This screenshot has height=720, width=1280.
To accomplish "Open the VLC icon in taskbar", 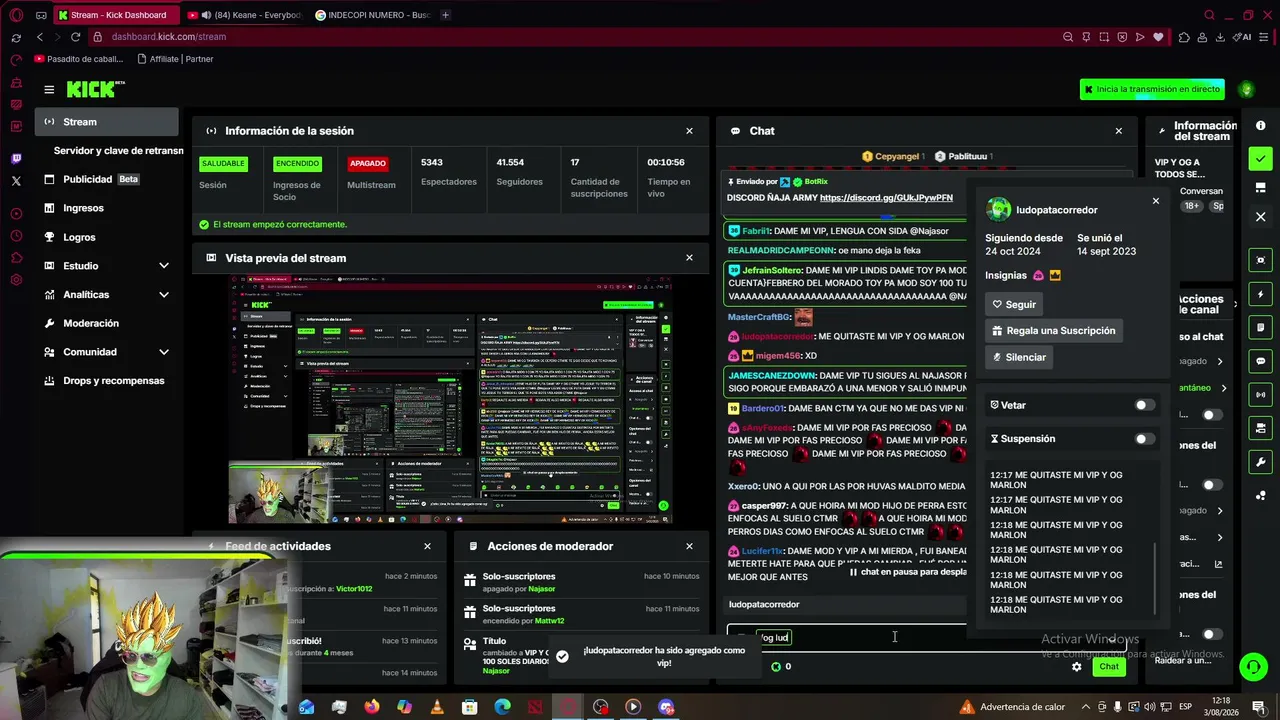I will tap(437, 707).
